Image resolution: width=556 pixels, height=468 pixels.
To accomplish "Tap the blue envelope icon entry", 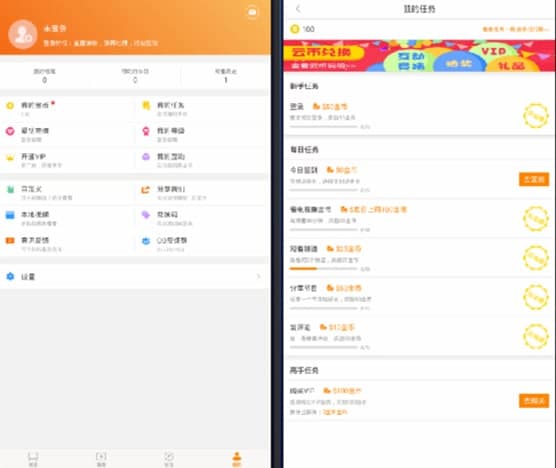I will point(10,215).
